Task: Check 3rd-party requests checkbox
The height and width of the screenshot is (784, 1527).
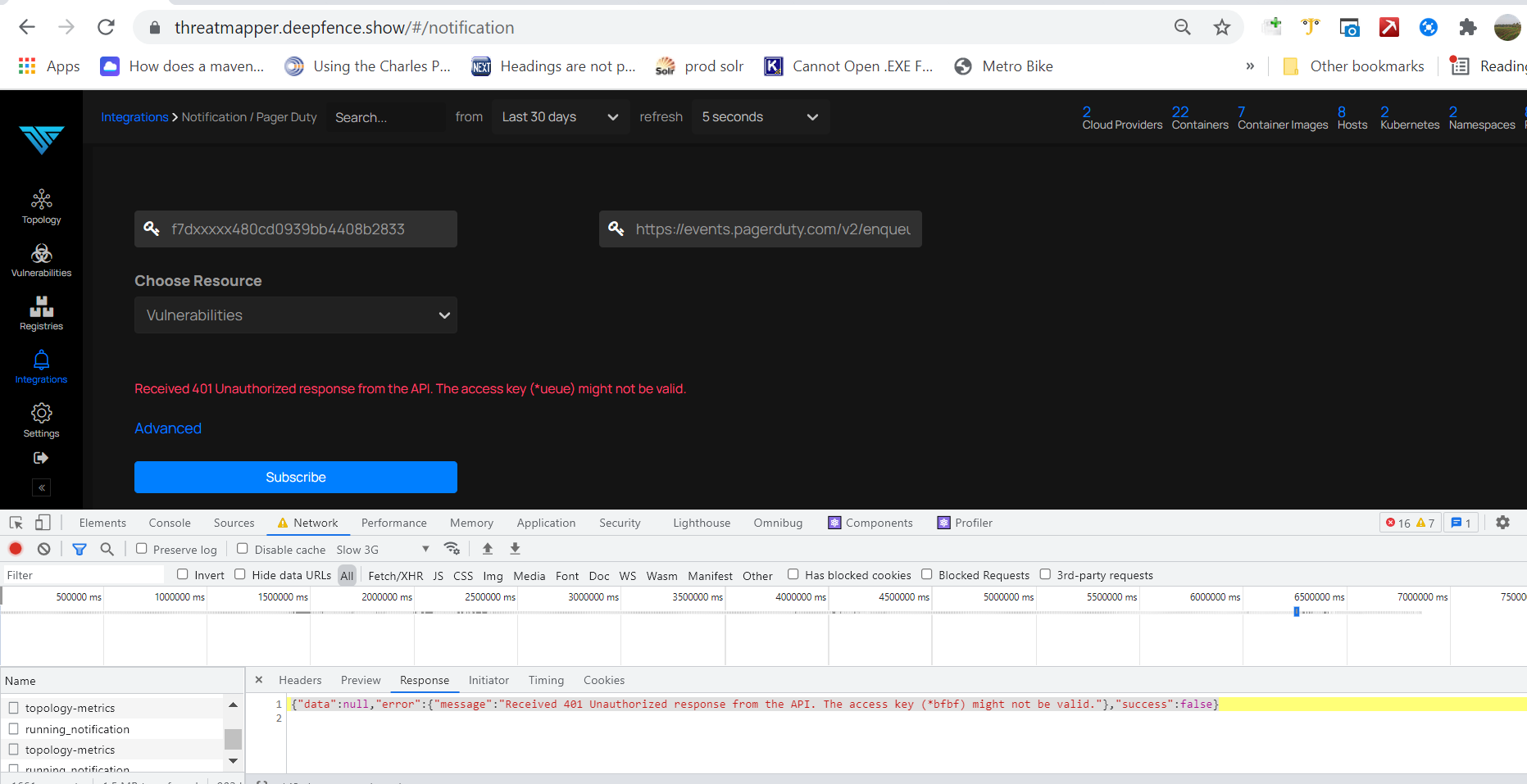Action: click(x=1045, y=574)
